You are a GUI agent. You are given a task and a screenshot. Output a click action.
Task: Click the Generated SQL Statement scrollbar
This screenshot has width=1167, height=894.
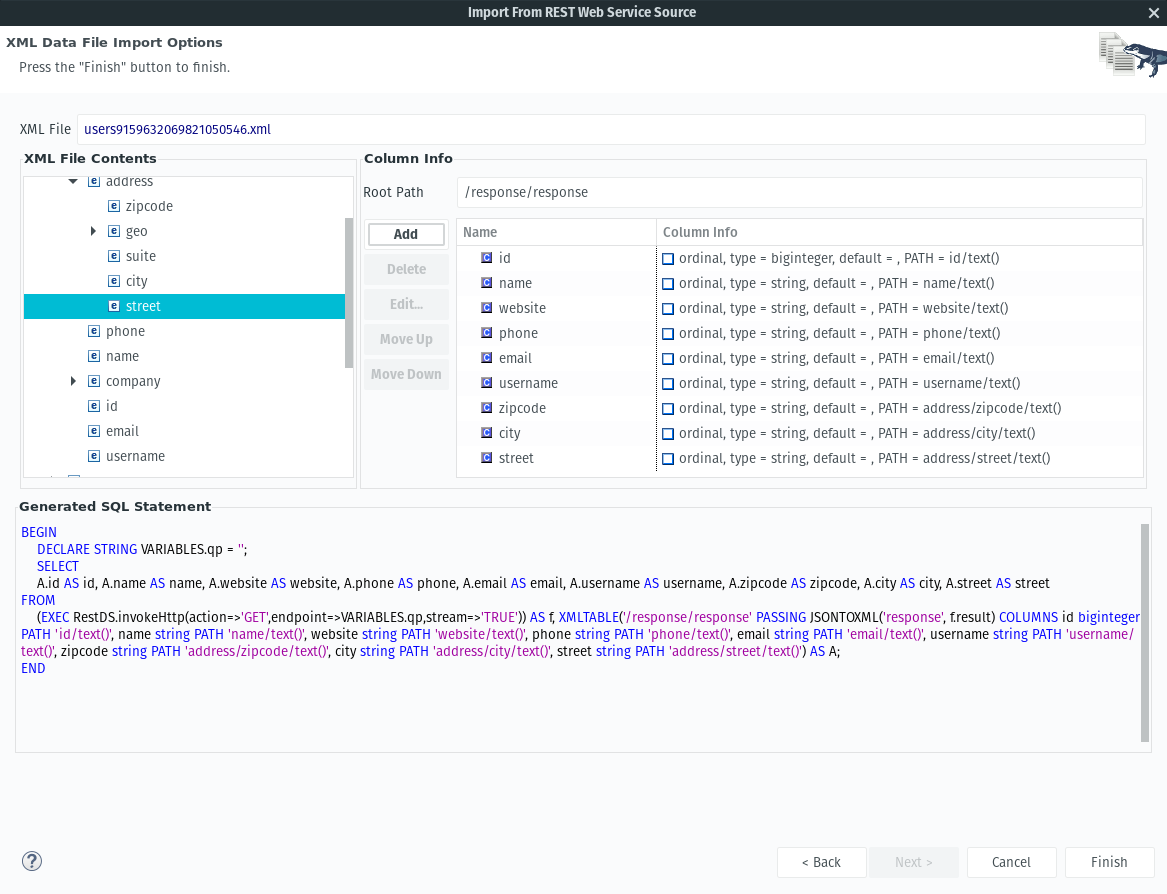pos(1145,633)
